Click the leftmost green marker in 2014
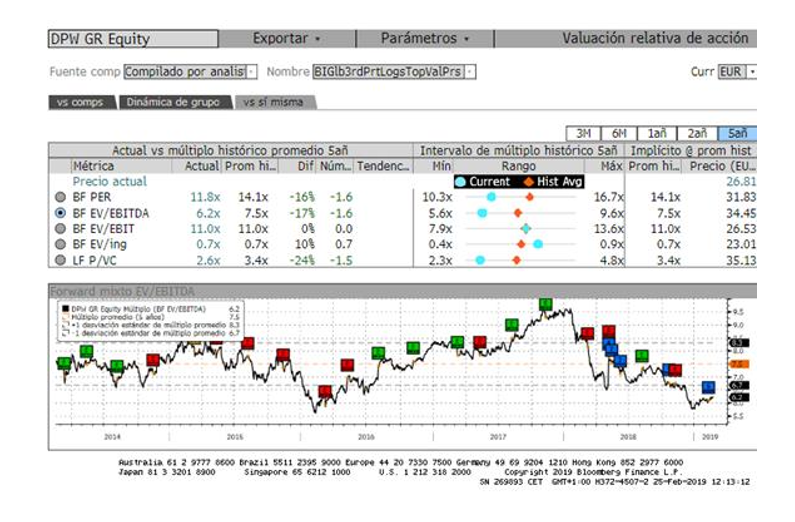Screen dimensions: 795x522 coord(64,363)
